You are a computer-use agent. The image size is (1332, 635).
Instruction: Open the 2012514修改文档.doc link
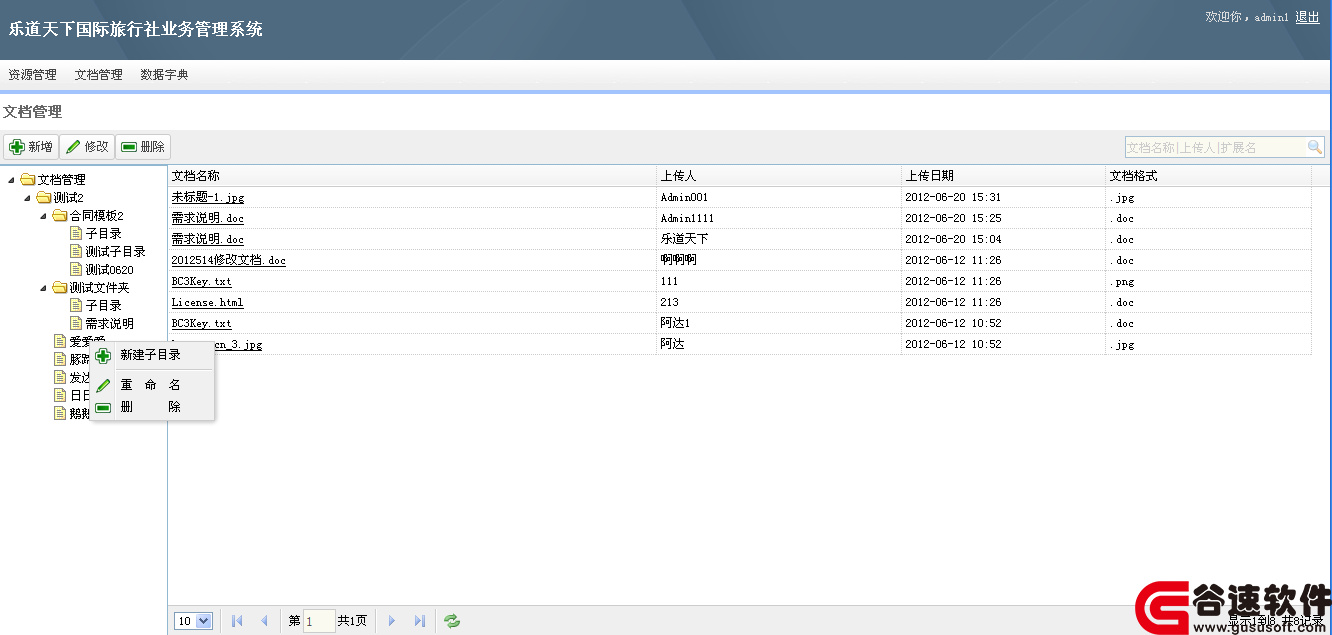click(228, 260)
